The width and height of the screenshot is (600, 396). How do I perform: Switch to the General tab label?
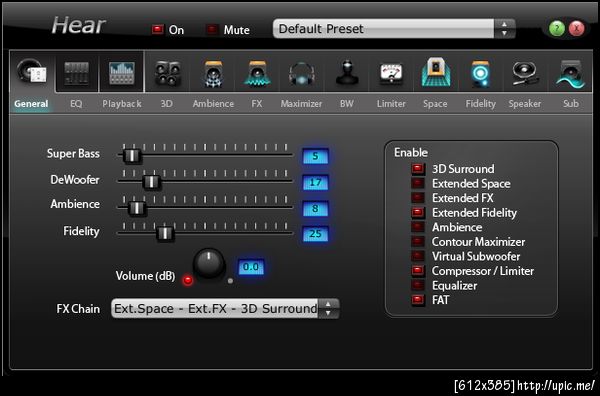coord(31,104)
